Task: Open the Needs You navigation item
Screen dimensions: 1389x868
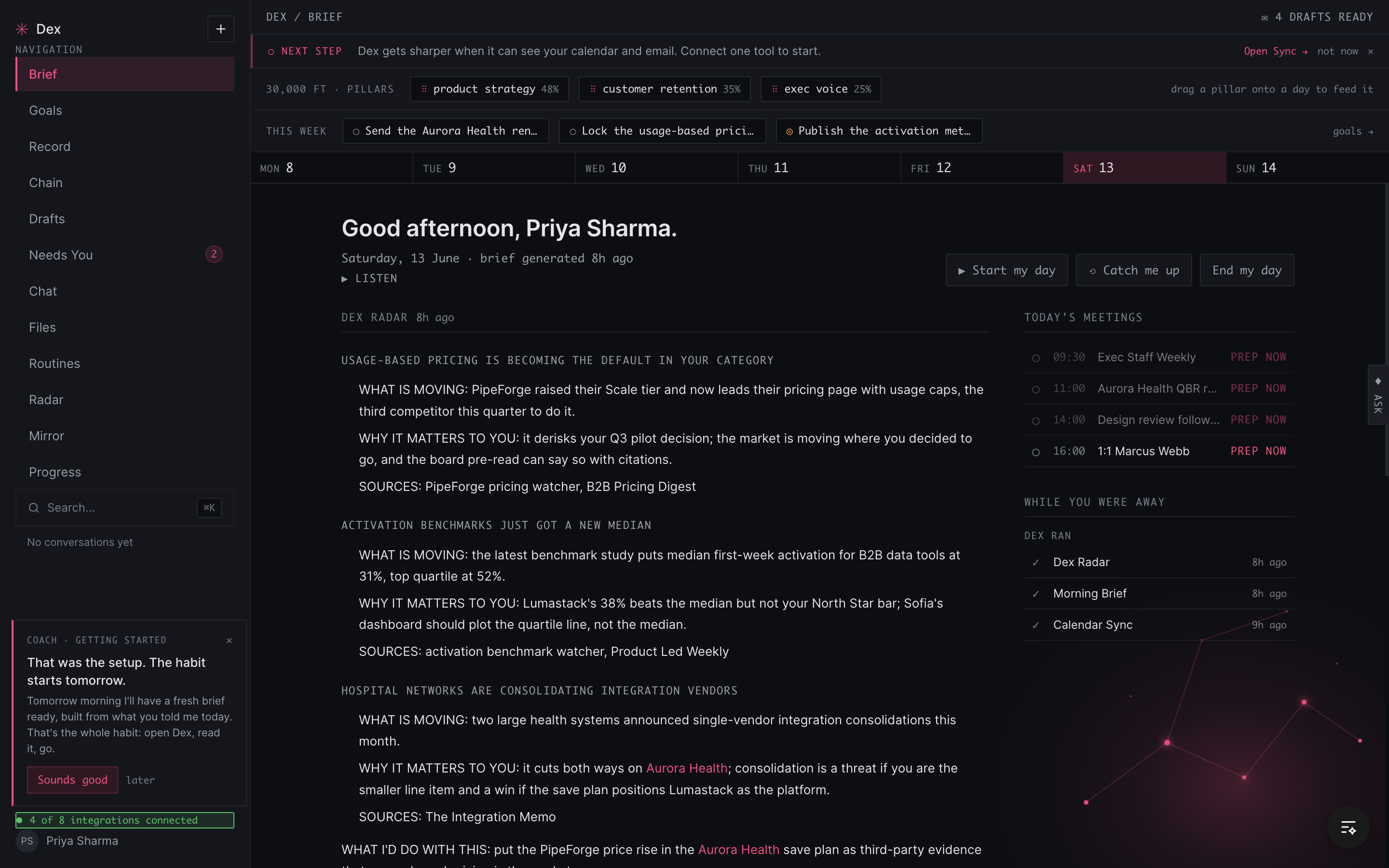Action: point(124,255)
